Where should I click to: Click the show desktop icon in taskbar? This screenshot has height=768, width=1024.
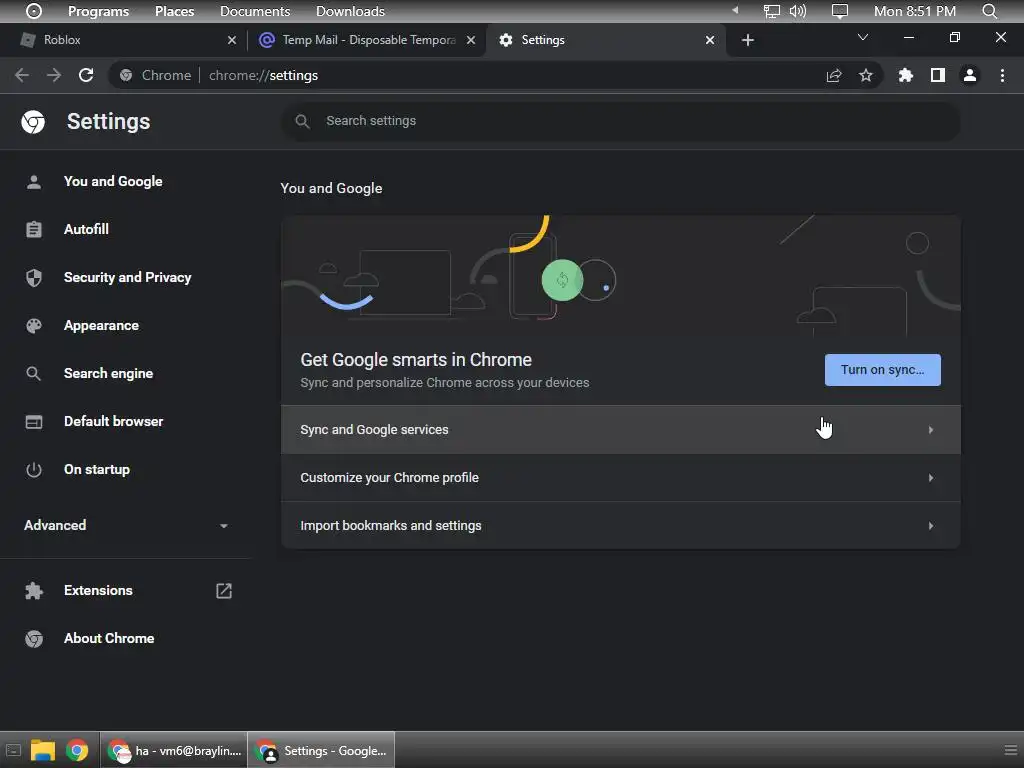click(x=13, y=751)
